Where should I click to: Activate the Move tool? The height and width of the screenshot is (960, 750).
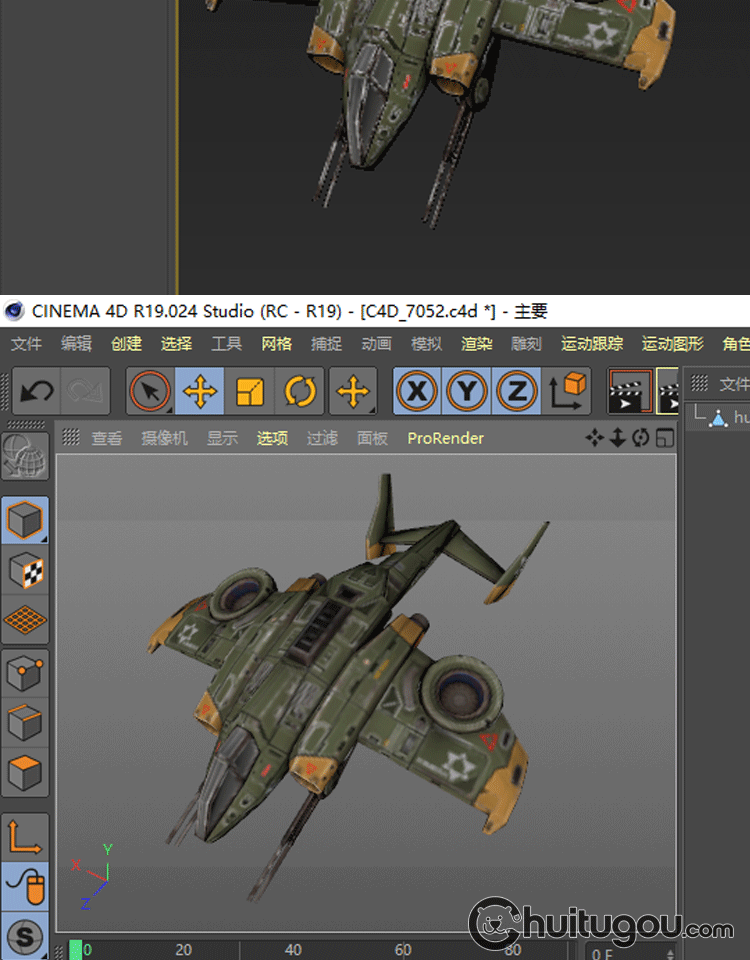(x=200, y=391)
